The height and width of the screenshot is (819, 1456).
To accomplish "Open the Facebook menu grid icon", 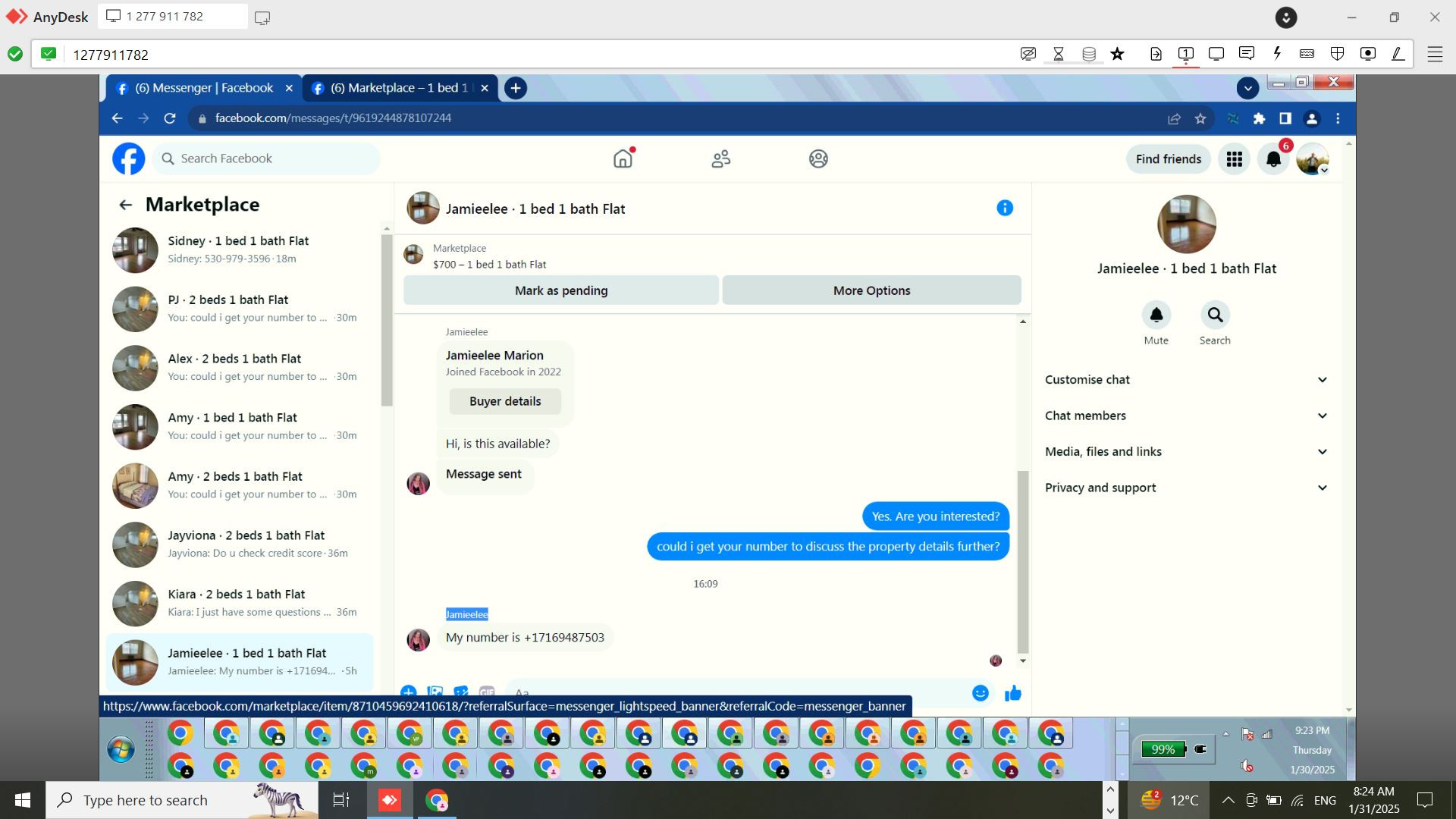I will tap(1234, 159).
